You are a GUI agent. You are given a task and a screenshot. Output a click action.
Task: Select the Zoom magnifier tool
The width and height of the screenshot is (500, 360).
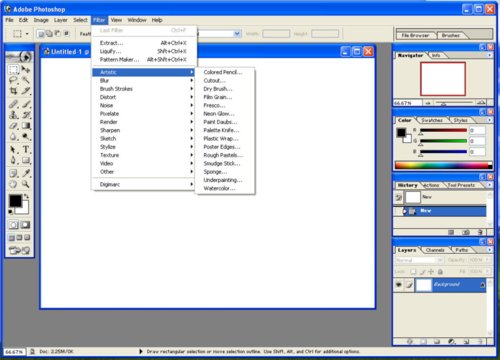pos(26,184)
